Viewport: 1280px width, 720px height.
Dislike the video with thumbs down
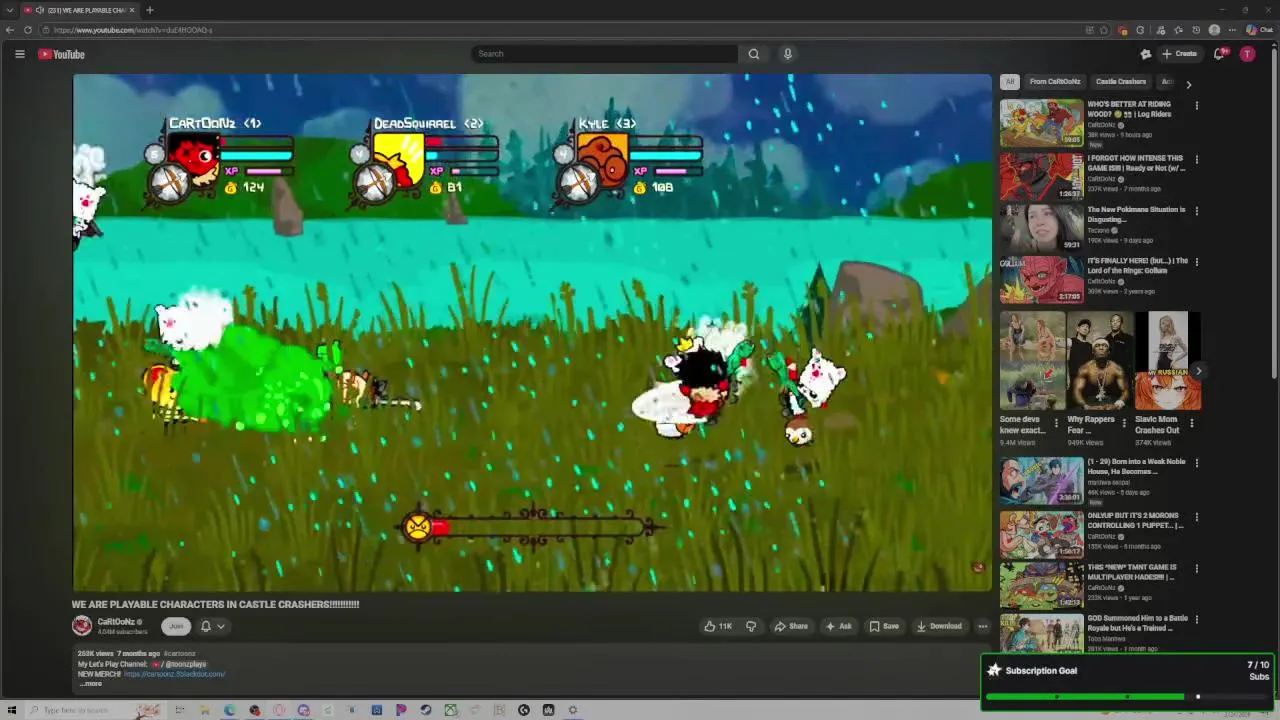click(x=751, y=626)
